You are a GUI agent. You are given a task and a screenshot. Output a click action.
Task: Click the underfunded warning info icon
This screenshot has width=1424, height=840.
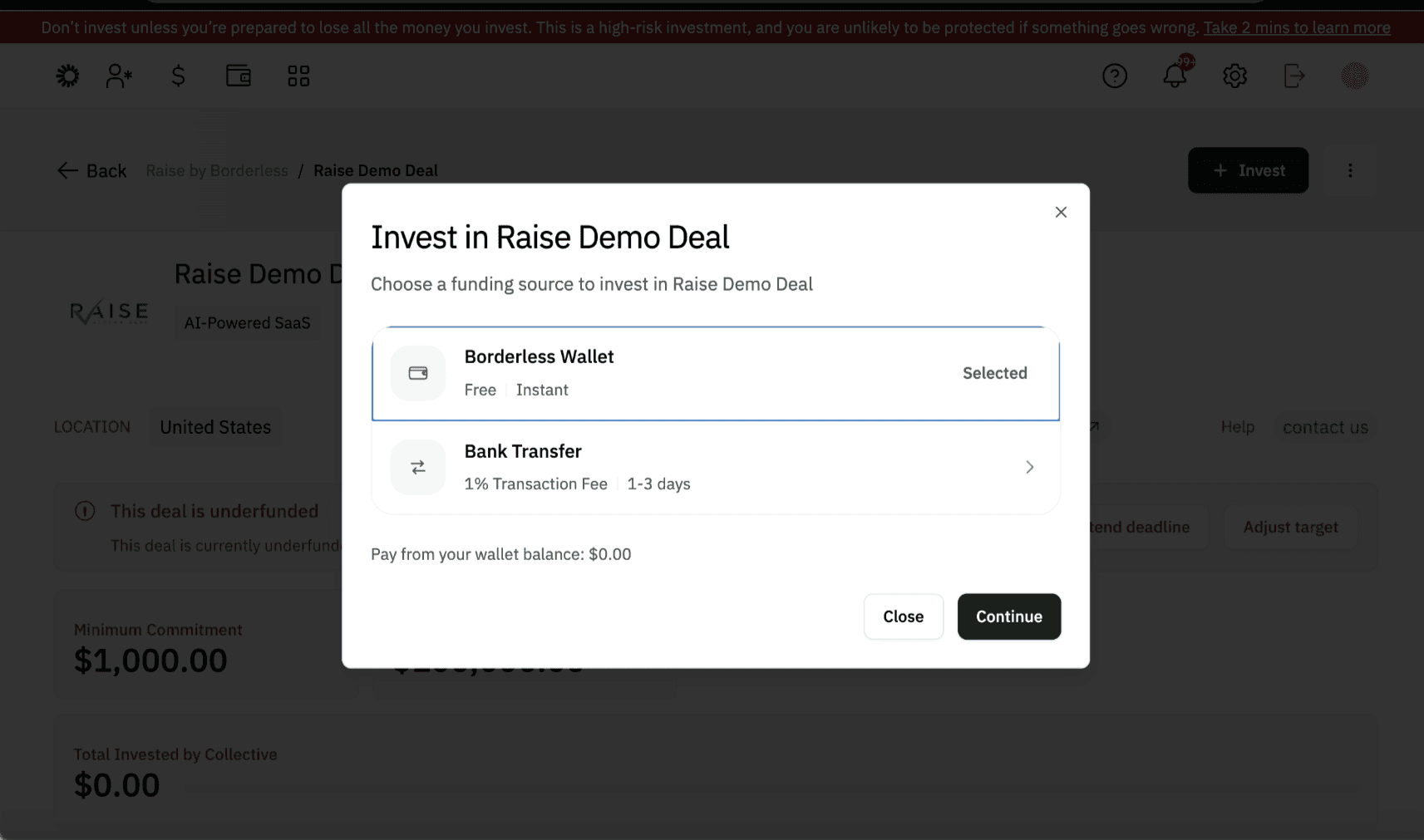click(x=85, y=511)
